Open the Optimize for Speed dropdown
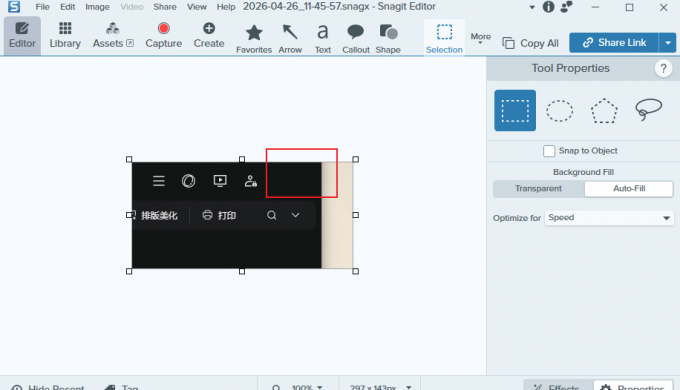 click(609, 218)
